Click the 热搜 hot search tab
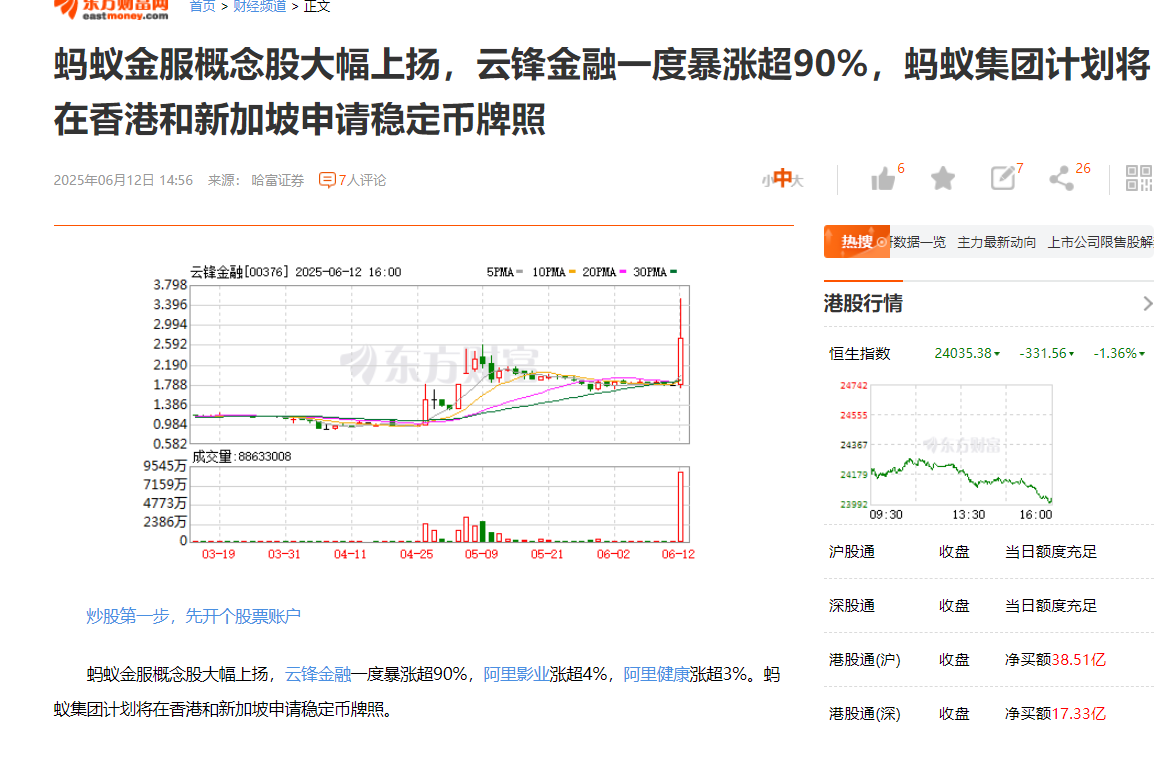 857,242
